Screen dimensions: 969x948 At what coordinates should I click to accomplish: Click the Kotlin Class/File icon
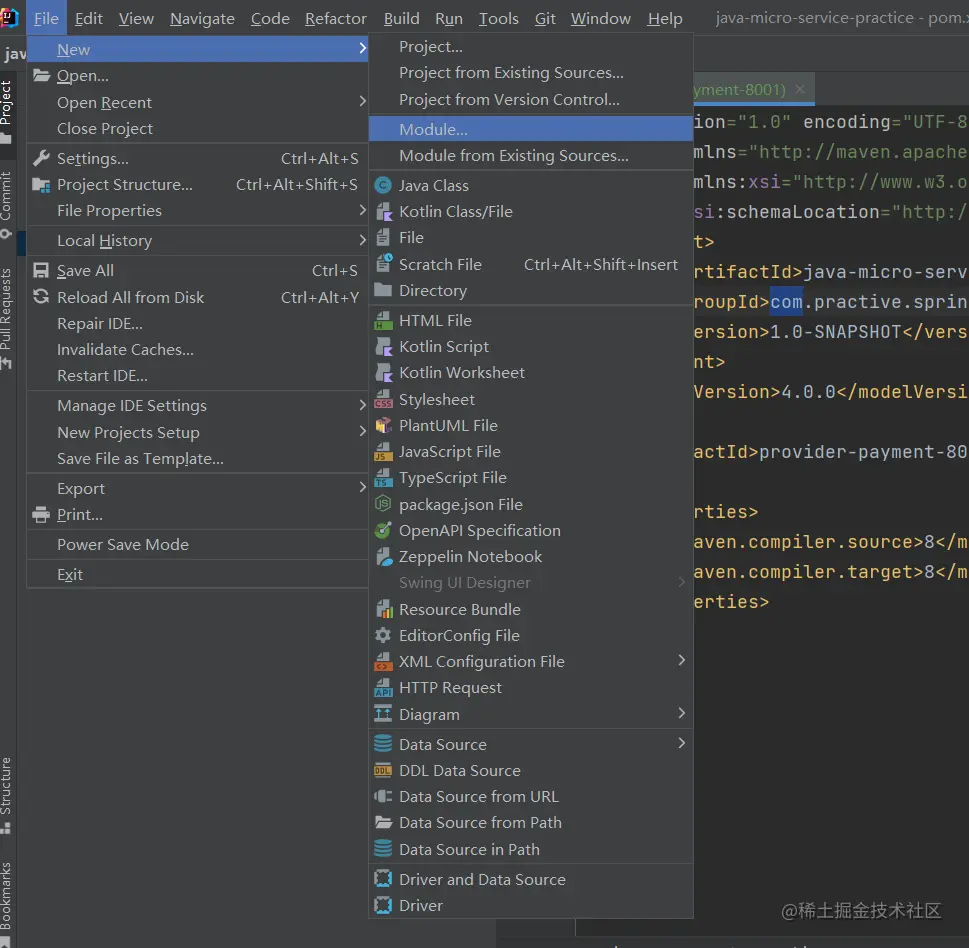click(x=383, y=211)
